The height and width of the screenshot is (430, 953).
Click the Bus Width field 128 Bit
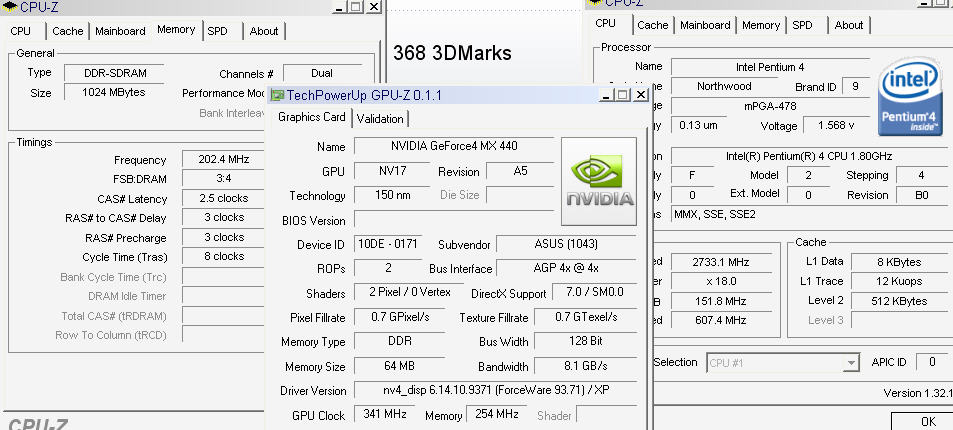coord(586,341)
